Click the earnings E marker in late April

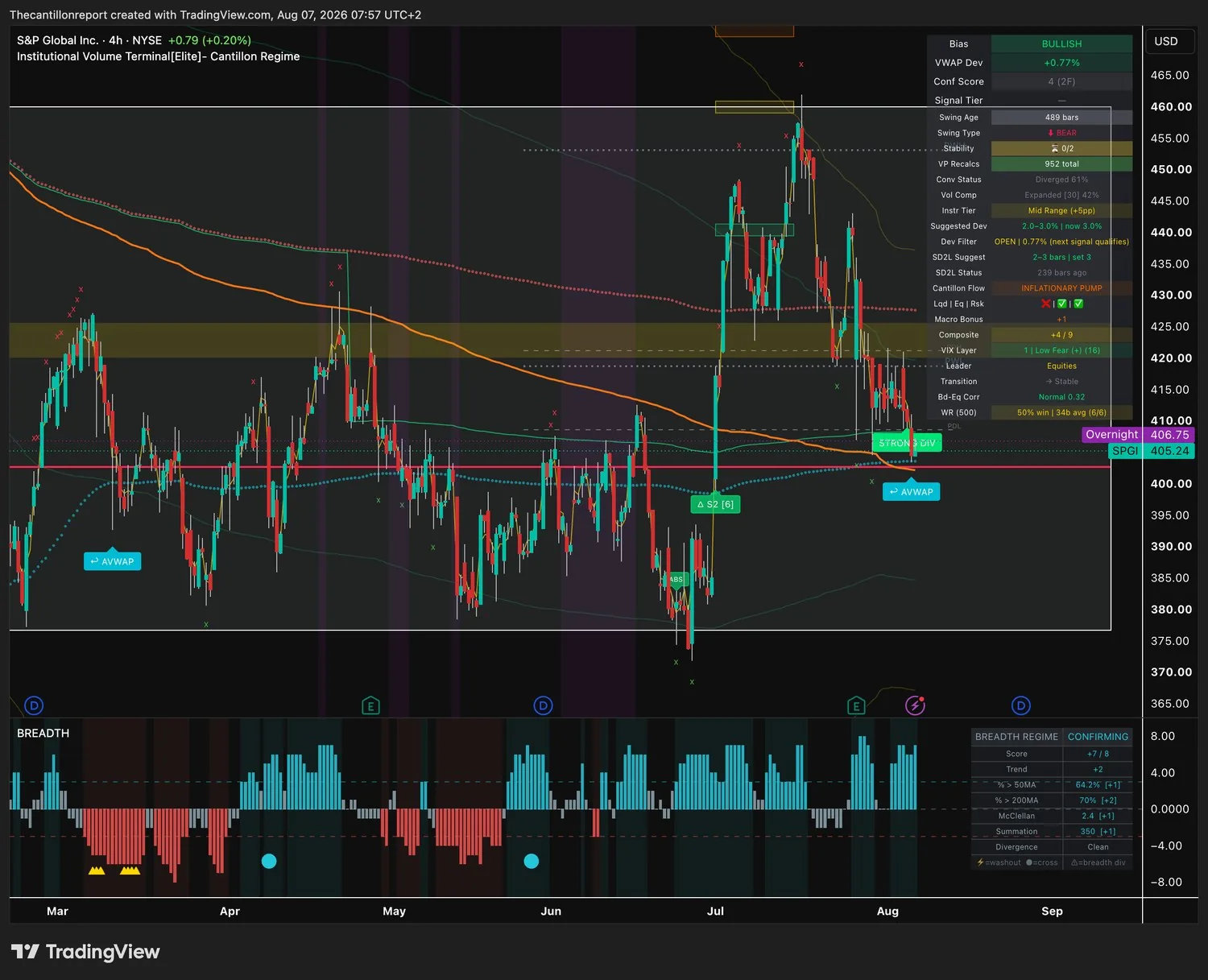pos(370,706)
